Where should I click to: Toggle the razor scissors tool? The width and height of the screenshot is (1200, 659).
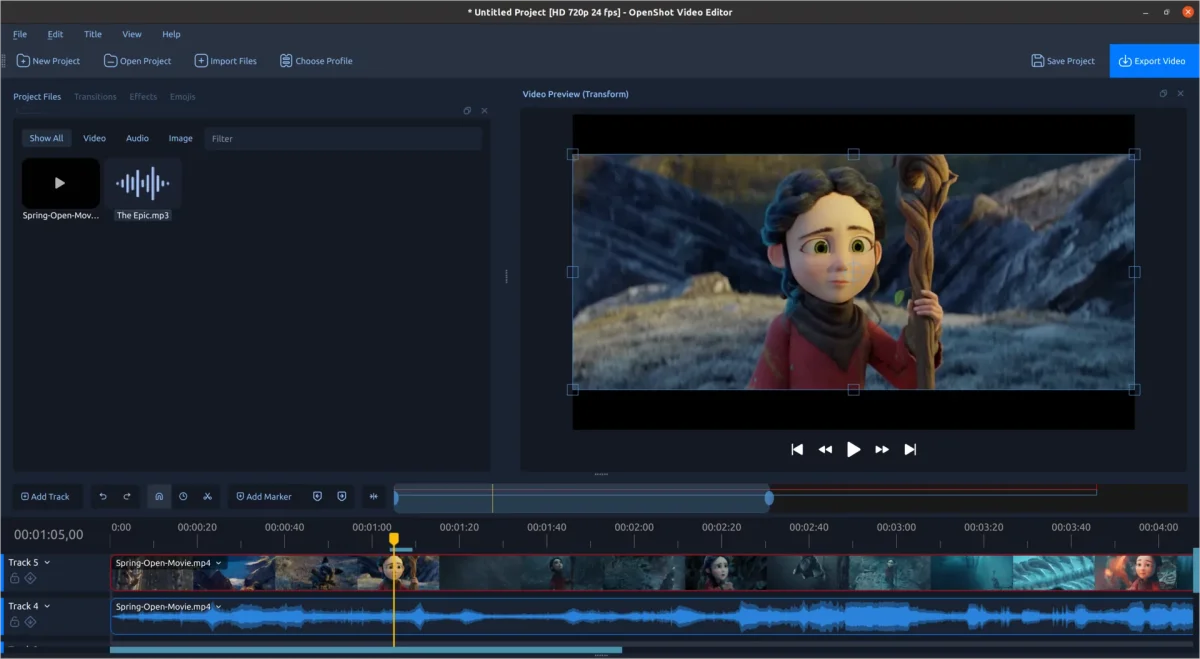[207, 496]
